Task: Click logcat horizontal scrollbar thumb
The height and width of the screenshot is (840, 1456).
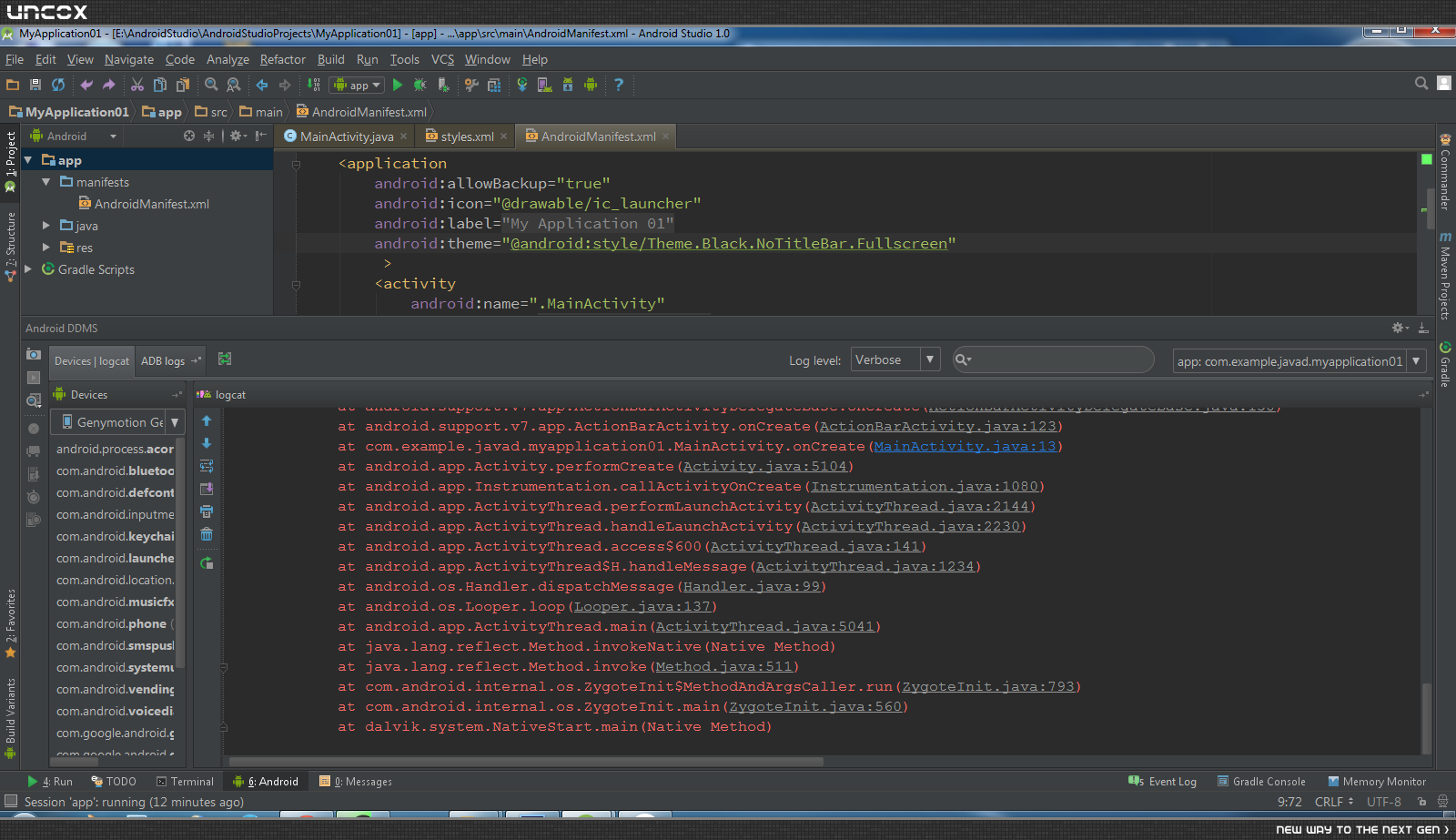Action: click(525, 762)
